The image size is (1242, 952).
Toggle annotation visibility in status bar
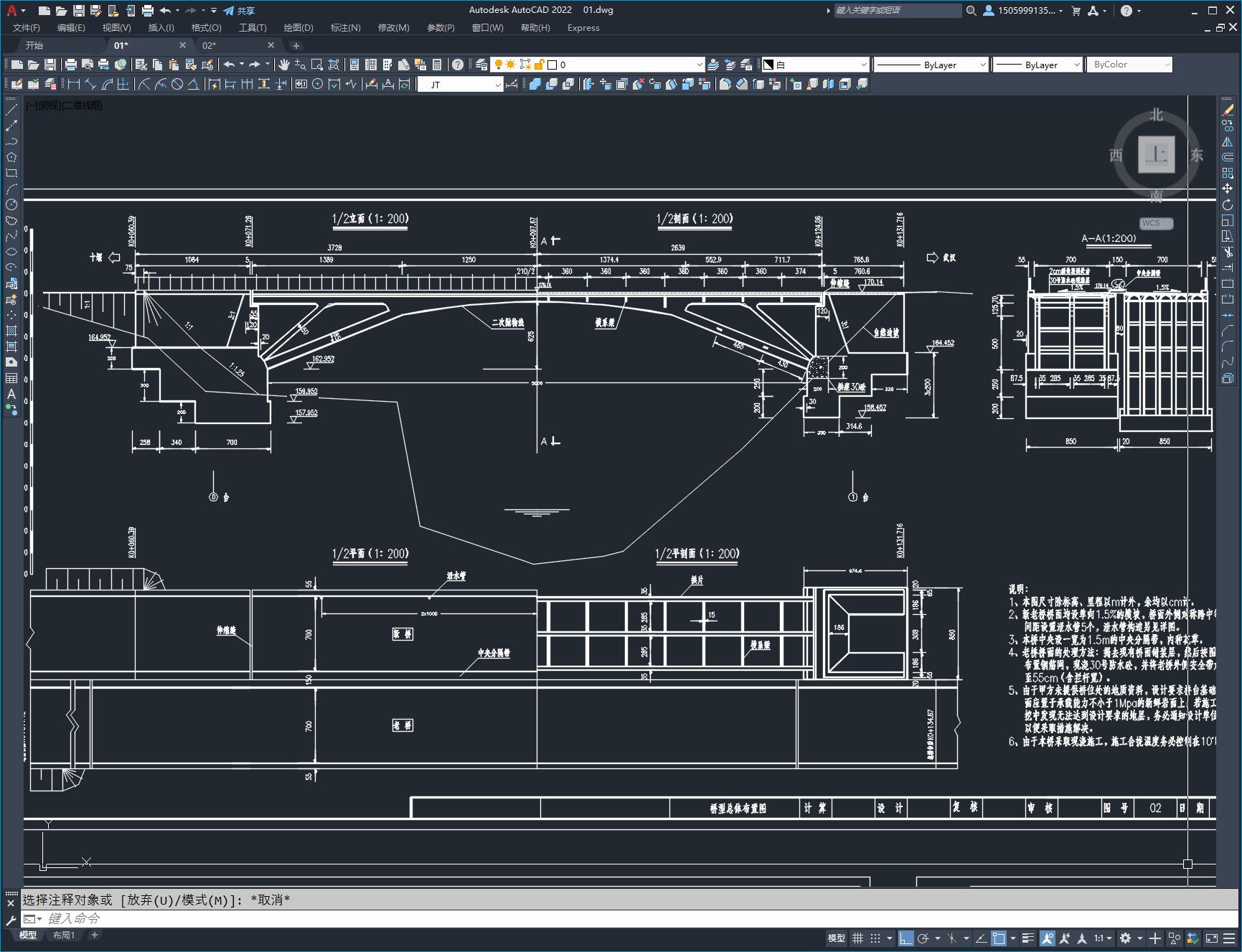tap(1047, 938)
